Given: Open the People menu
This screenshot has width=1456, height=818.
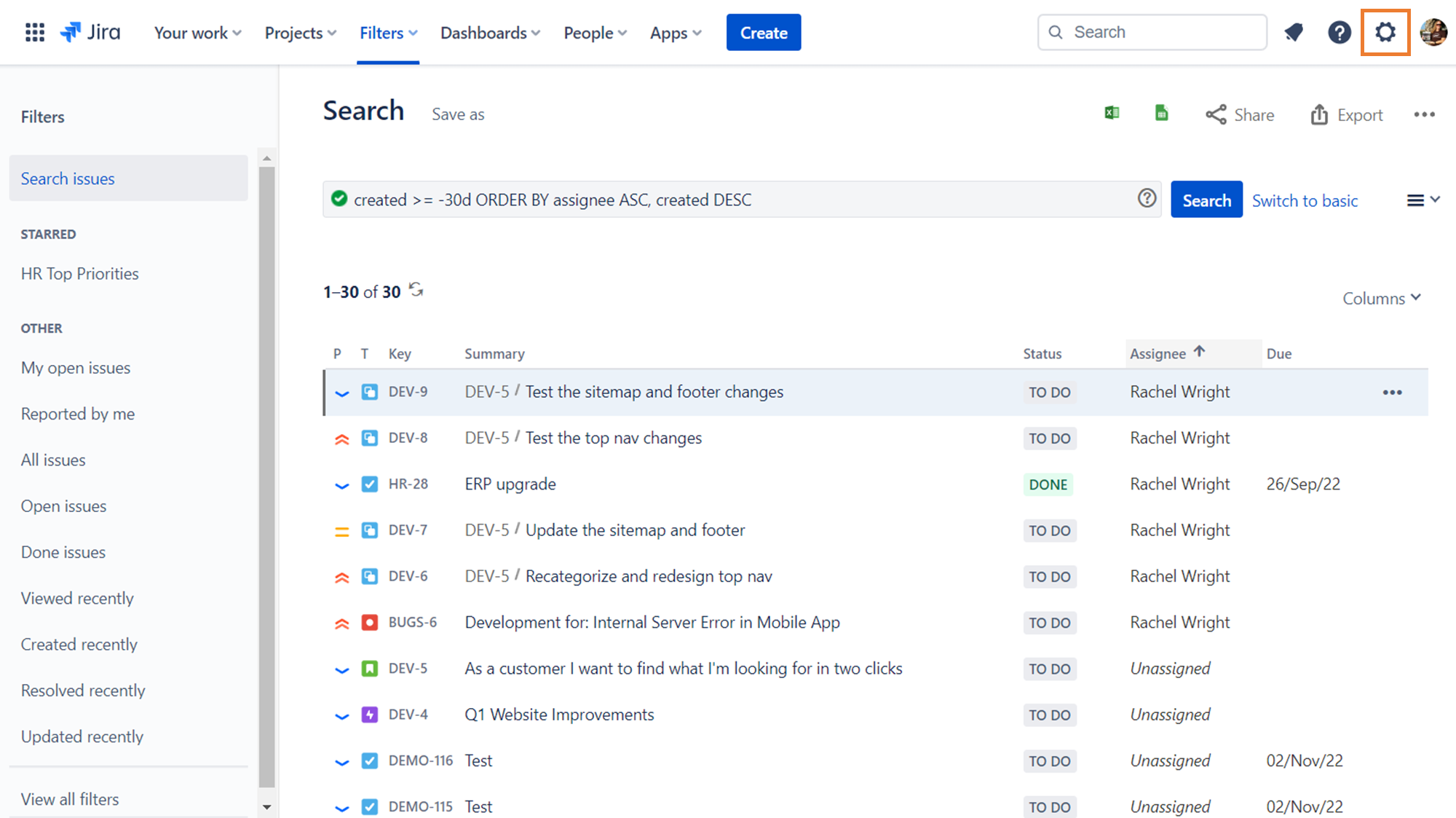Looking at the screenshot, I should pos(595,33).
